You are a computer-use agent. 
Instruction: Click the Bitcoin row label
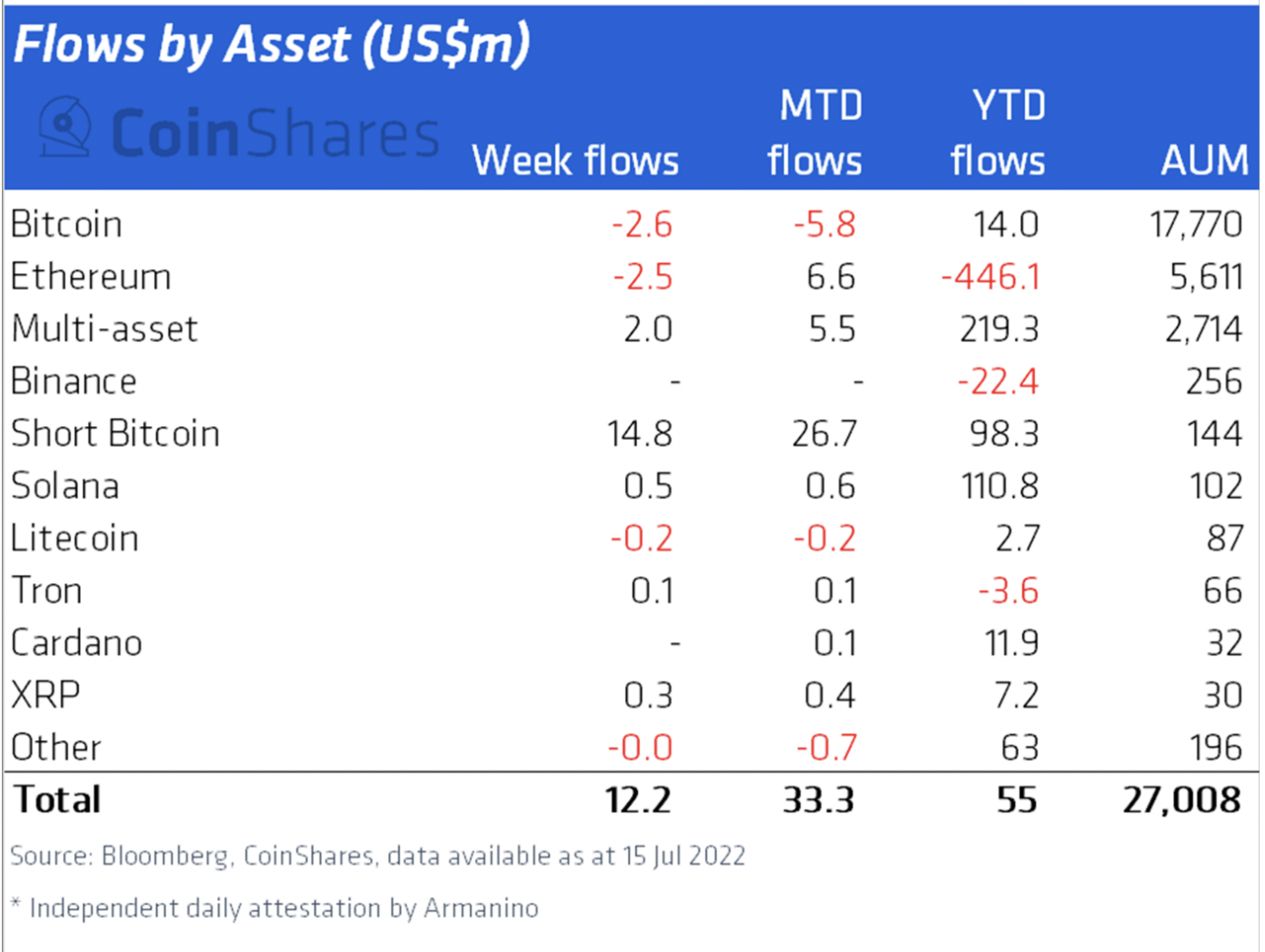(x=66, y=224)
